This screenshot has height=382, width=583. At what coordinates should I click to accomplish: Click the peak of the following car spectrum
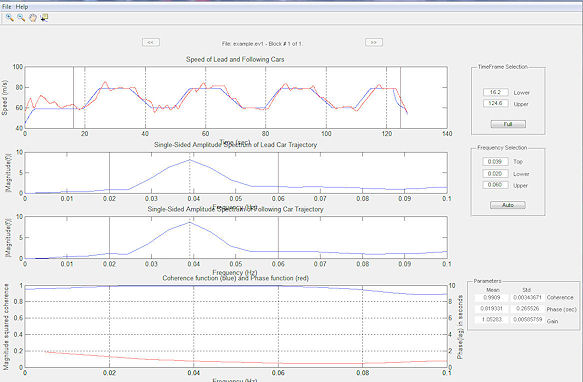click(x=190, y=222)
